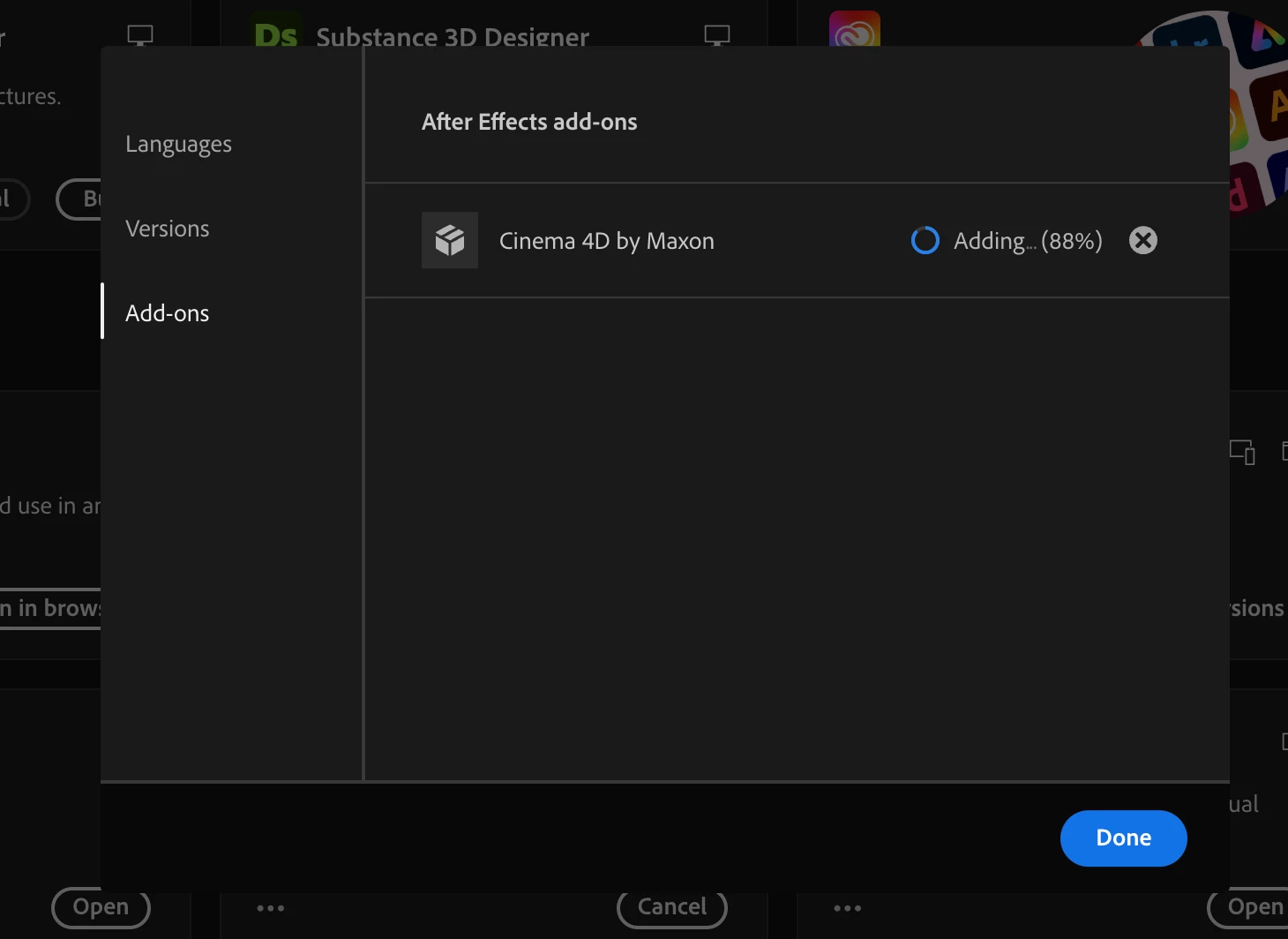This screenshot has height=939, width=1288.
Task: Open the Languages section
Action: point(178,144)
